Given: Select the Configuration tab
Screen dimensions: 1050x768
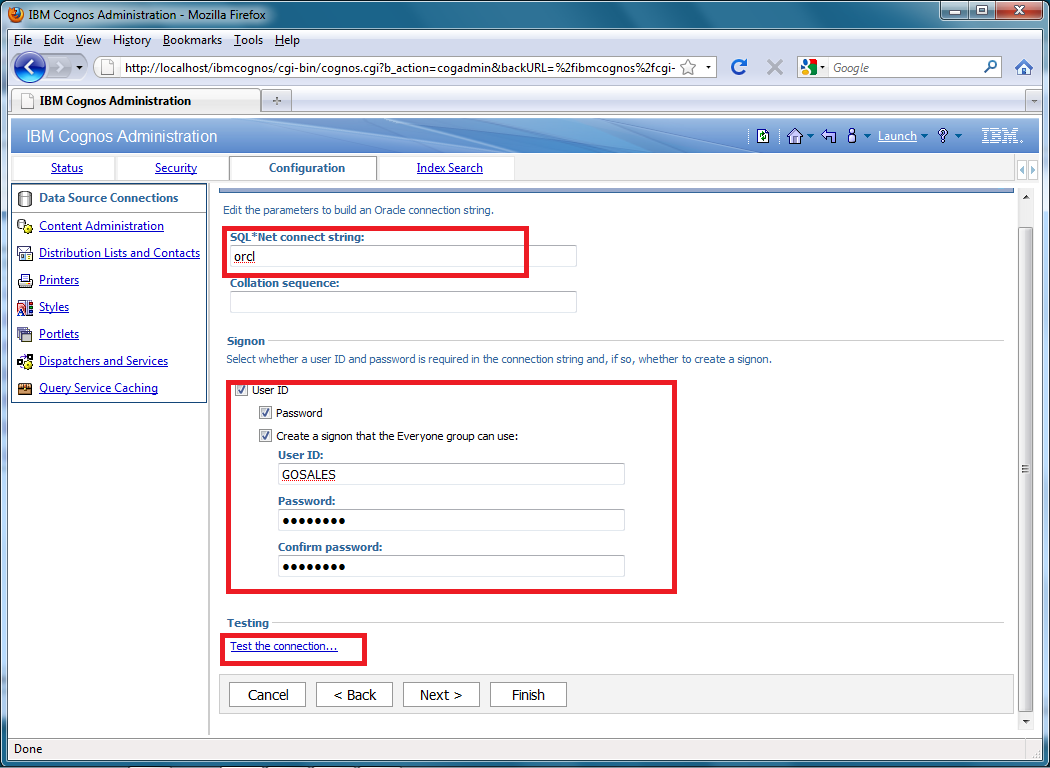Looking at the screenshot, I should click(x=307, y=168).
